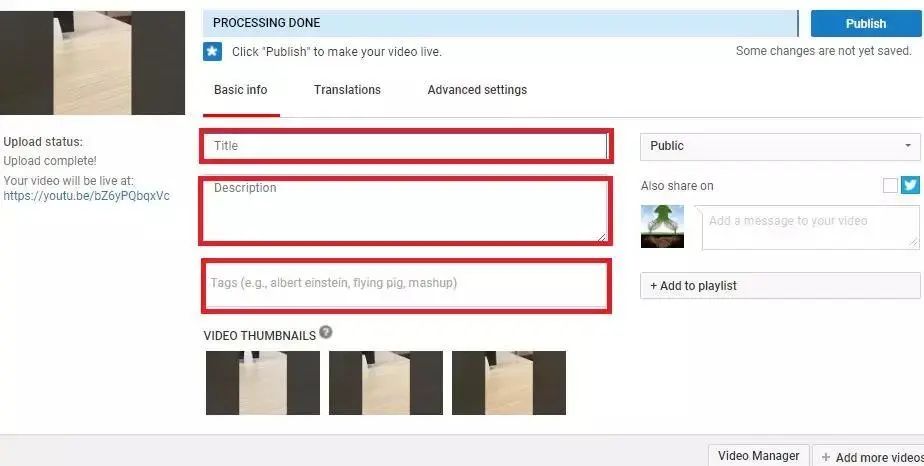Open the Video Manager button
This screenshot has height=466, width=924.
(x=758, y=456)
